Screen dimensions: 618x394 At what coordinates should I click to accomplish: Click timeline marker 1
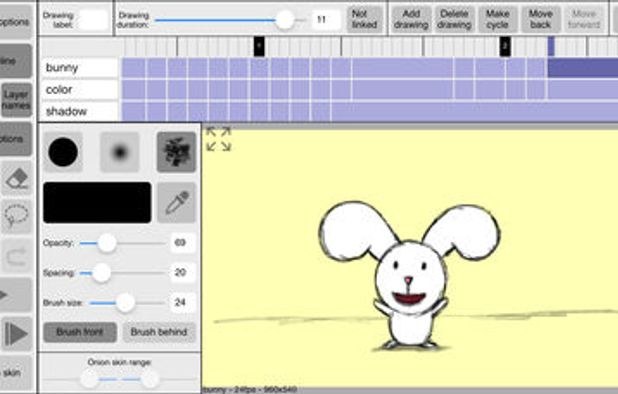click(x=259, y=46)
